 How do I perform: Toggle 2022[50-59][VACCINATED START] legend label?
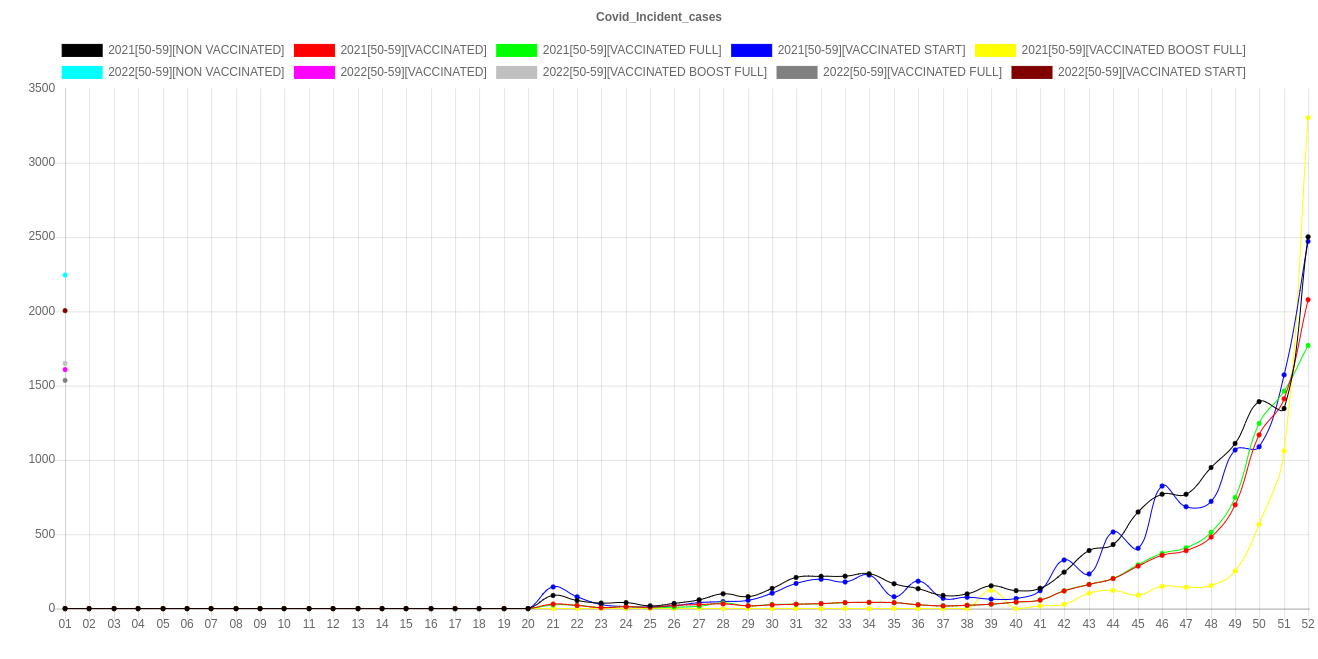1150,72
